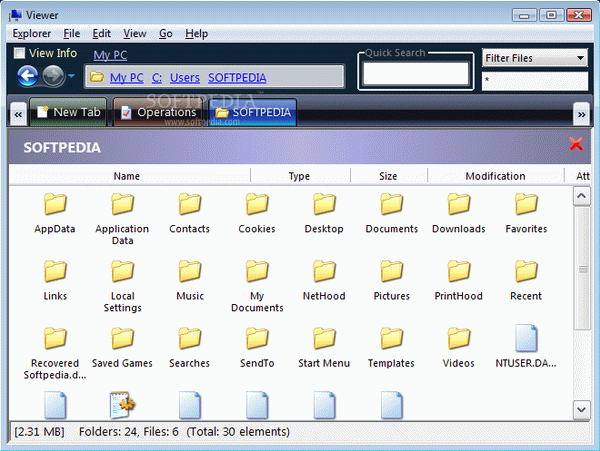Sort by the Size column header
The width and height of the screenshot is (600, 451).
coord(389,176)
